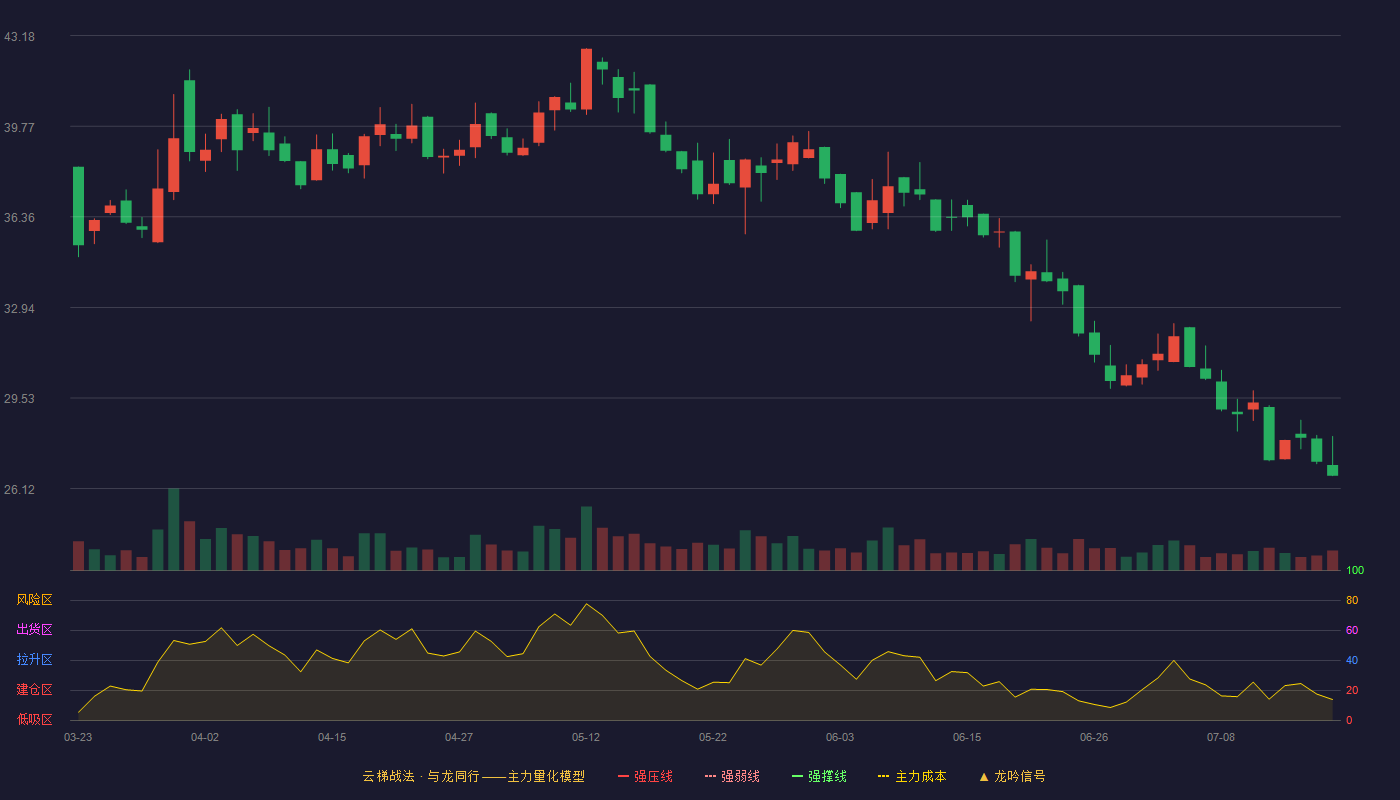1400x800 pixels.
Task: Click the 43.18 price axis label
Action: pos(20,37)
